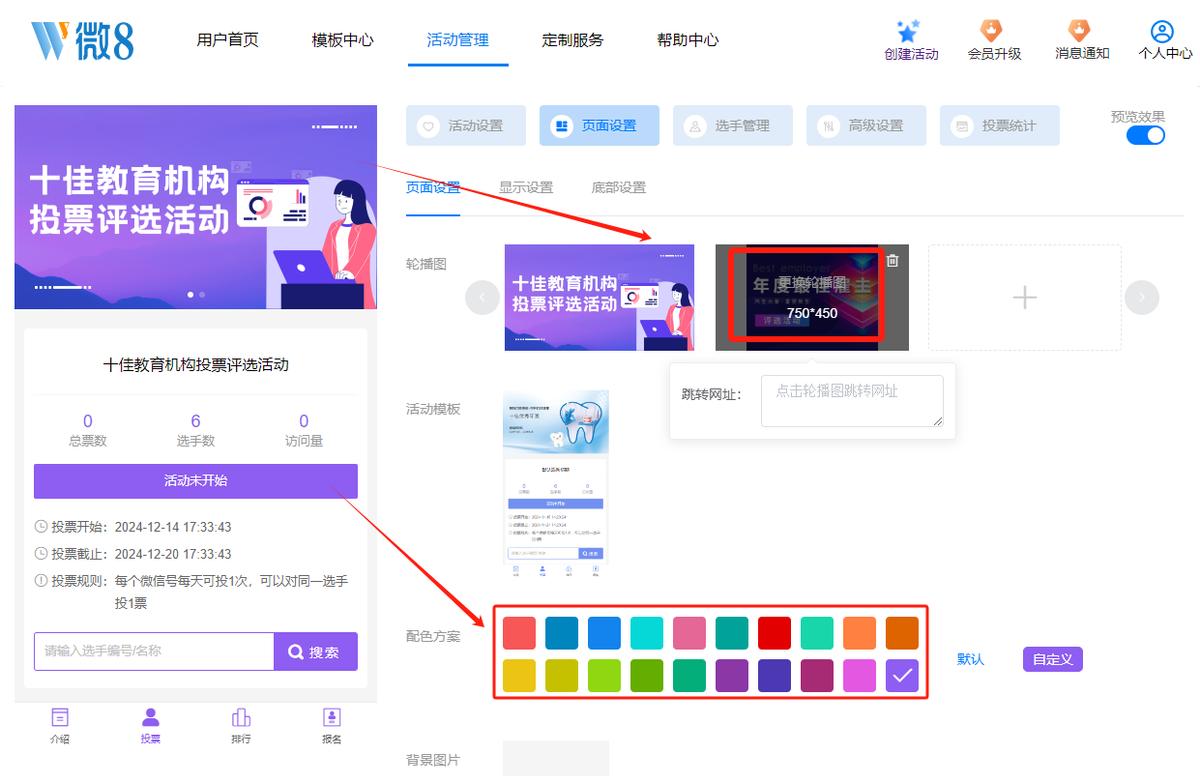Open 模板中心 in top navigation
Viewport: 1200px width, 776px height.
343,40
